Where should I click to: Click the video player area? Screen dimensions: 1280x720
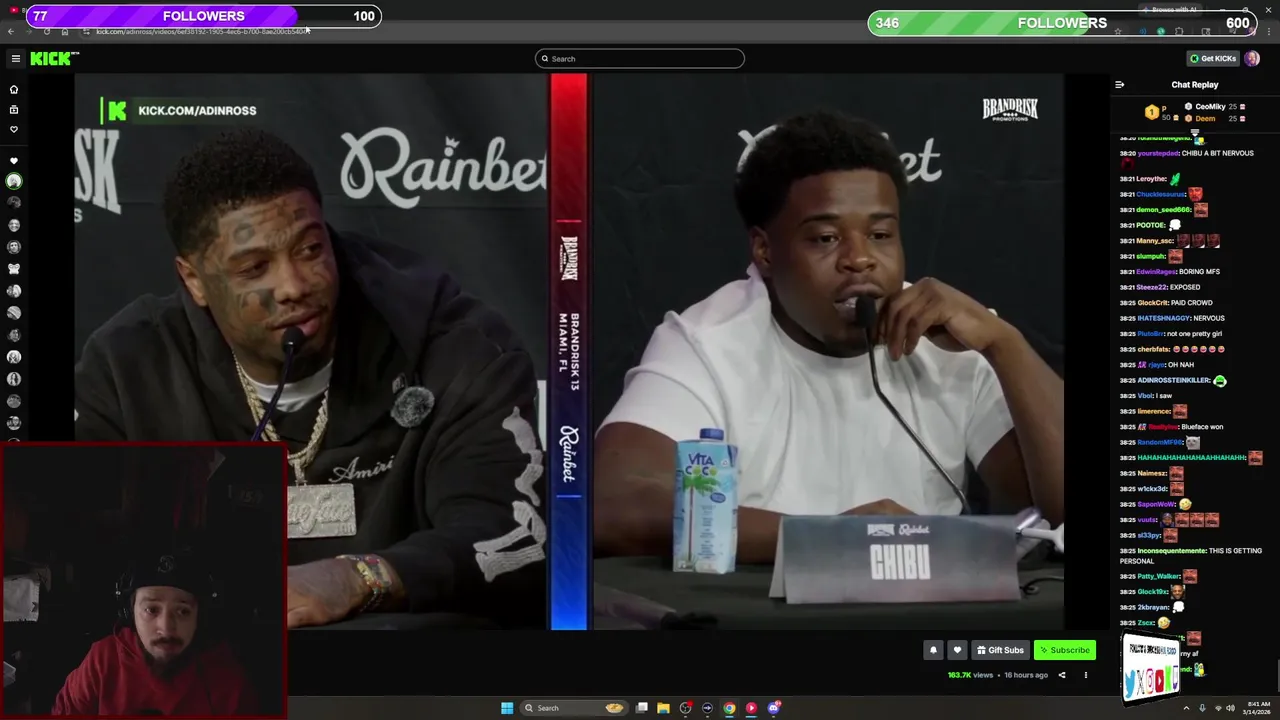coord(569,352)
